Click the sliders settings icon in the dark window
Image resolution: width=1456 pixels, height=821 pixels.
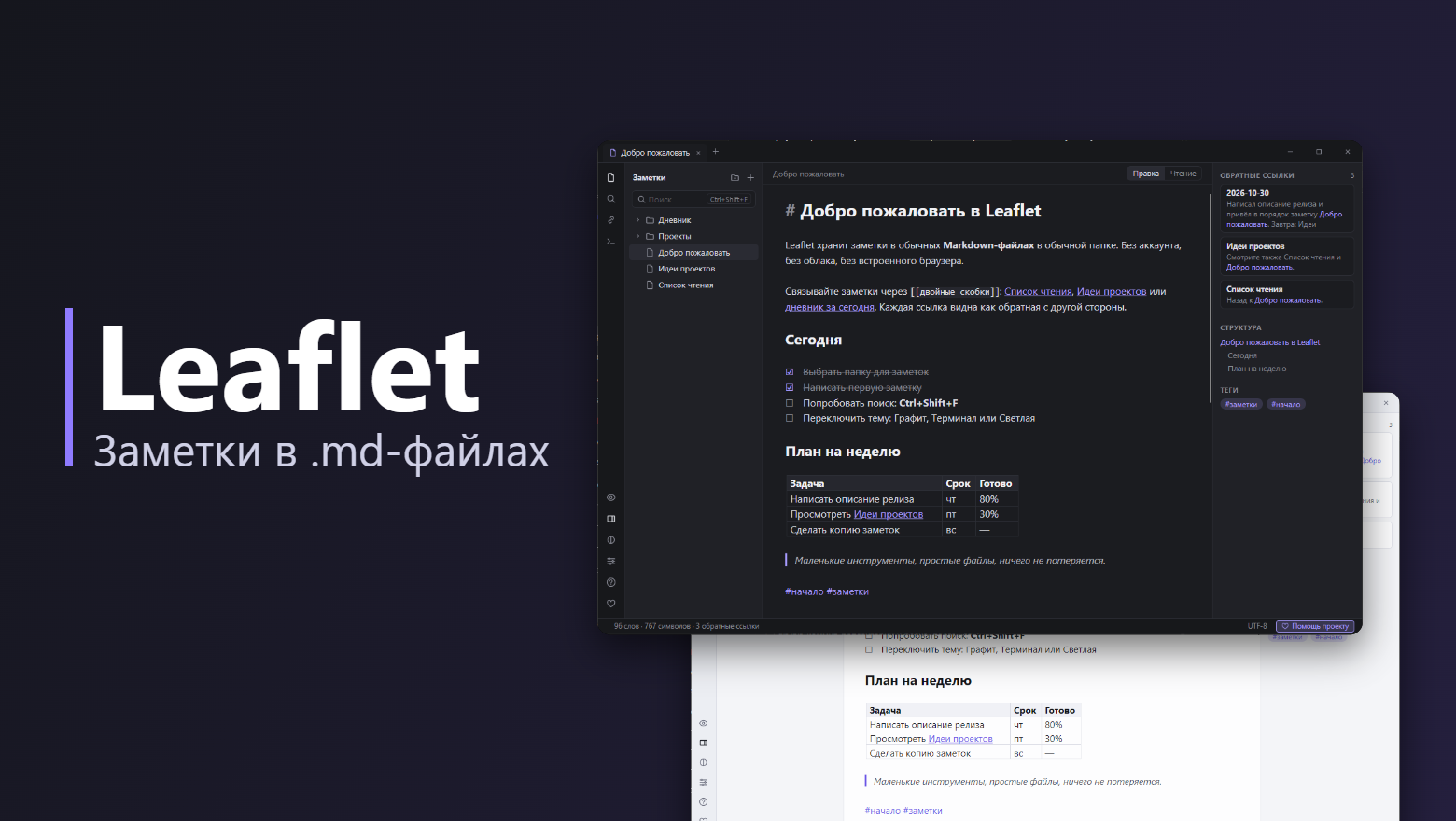pyautogui.click(x=611, y=561)
